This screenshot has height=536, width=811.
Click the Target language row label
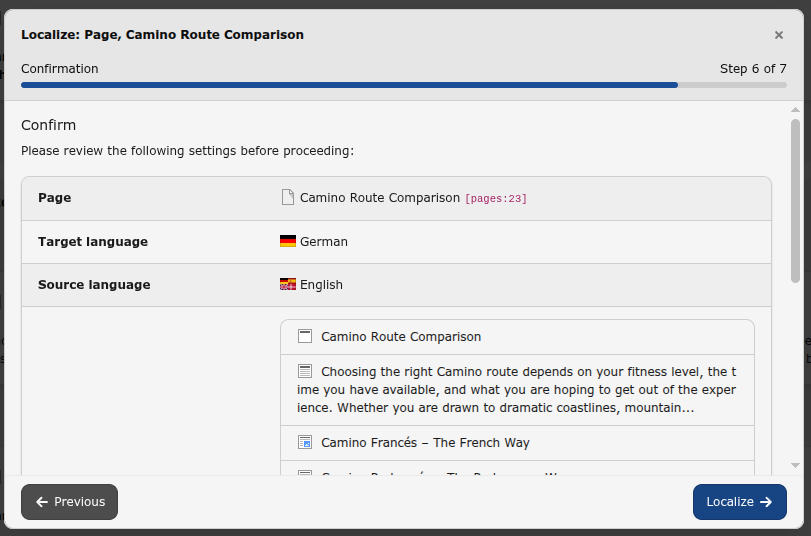click(93, 242)
